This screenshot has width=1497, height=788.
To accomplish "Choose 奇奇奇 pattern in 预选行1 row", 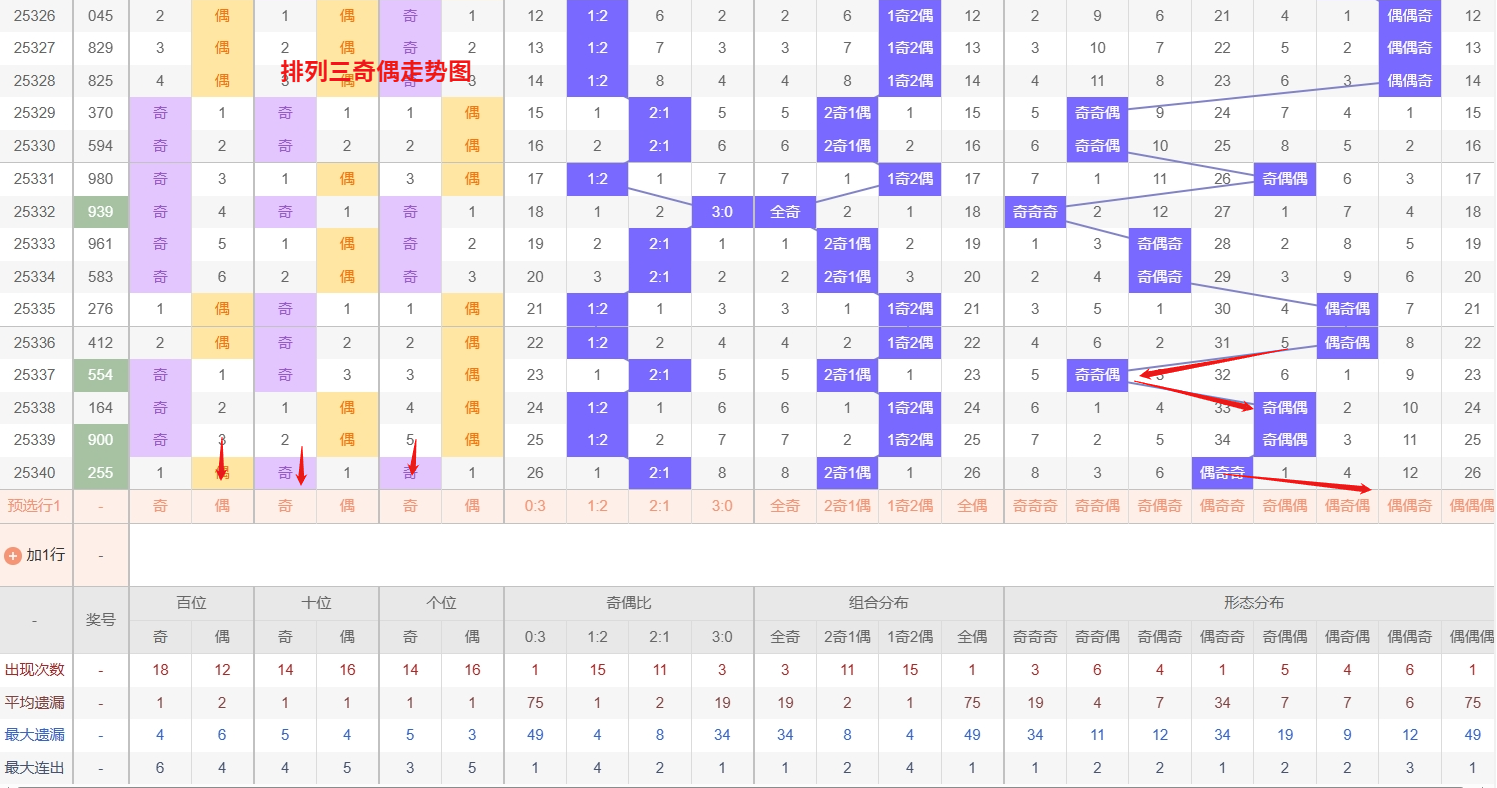I will (x=1035, y=506).
